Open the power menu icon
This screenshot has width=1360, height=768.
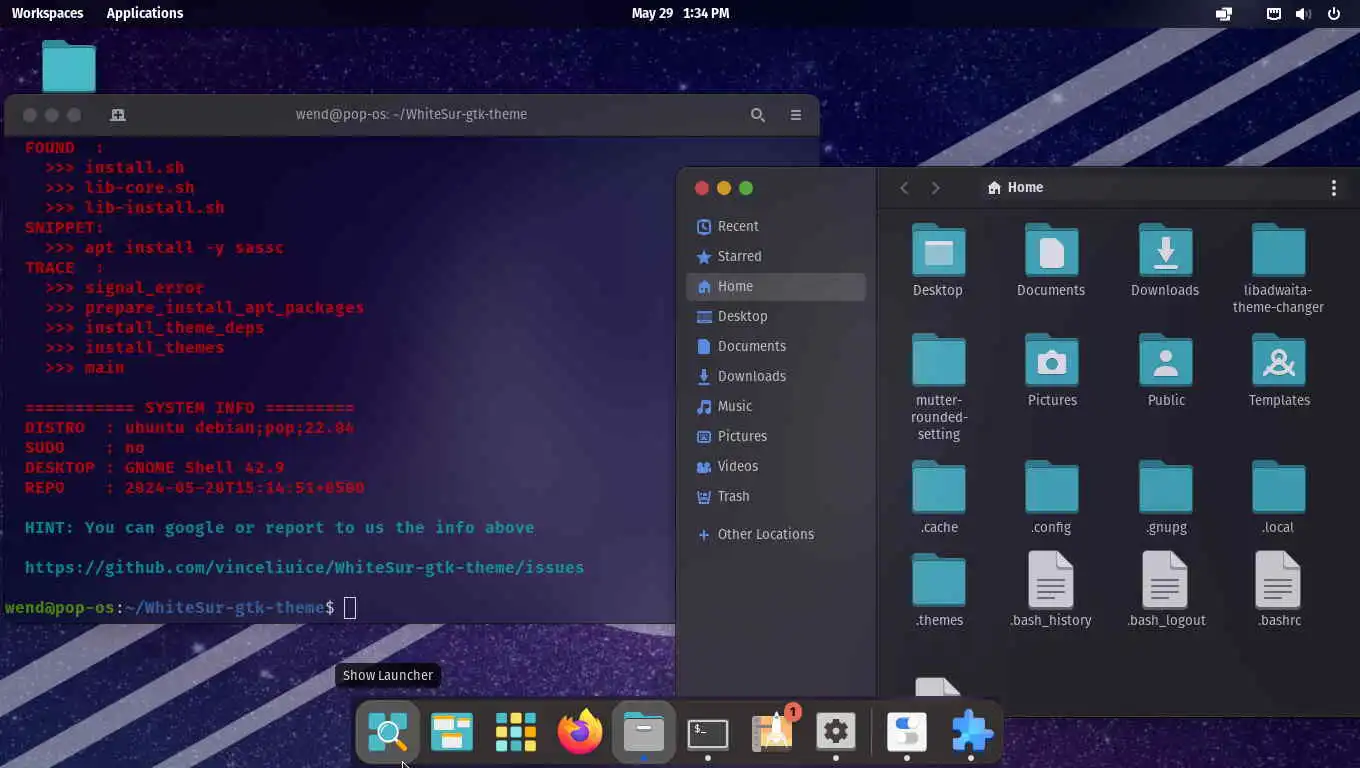pos(1334,14)
